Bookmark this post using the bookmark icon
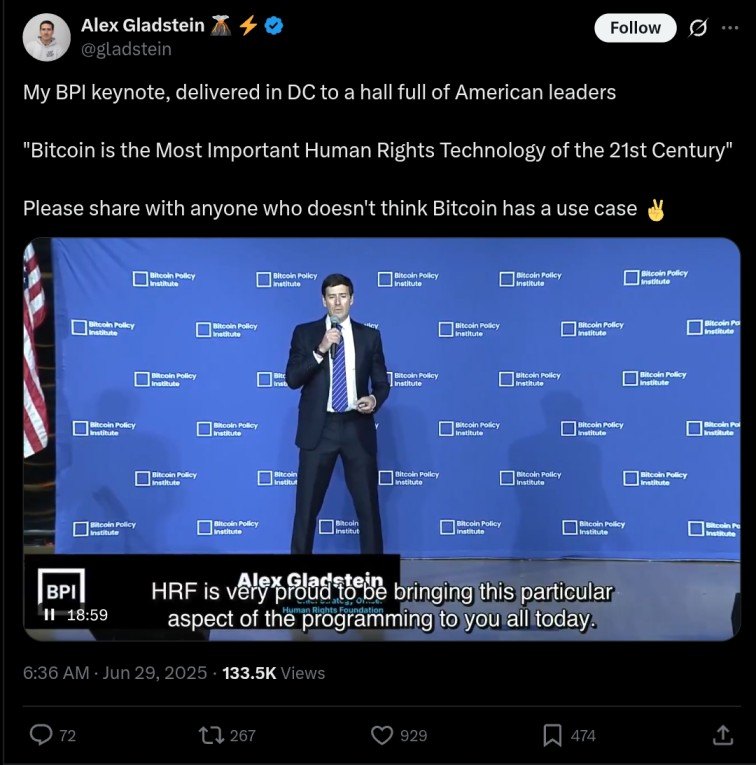This screenshot has width=756, height=765. click(x=552, y=735)
